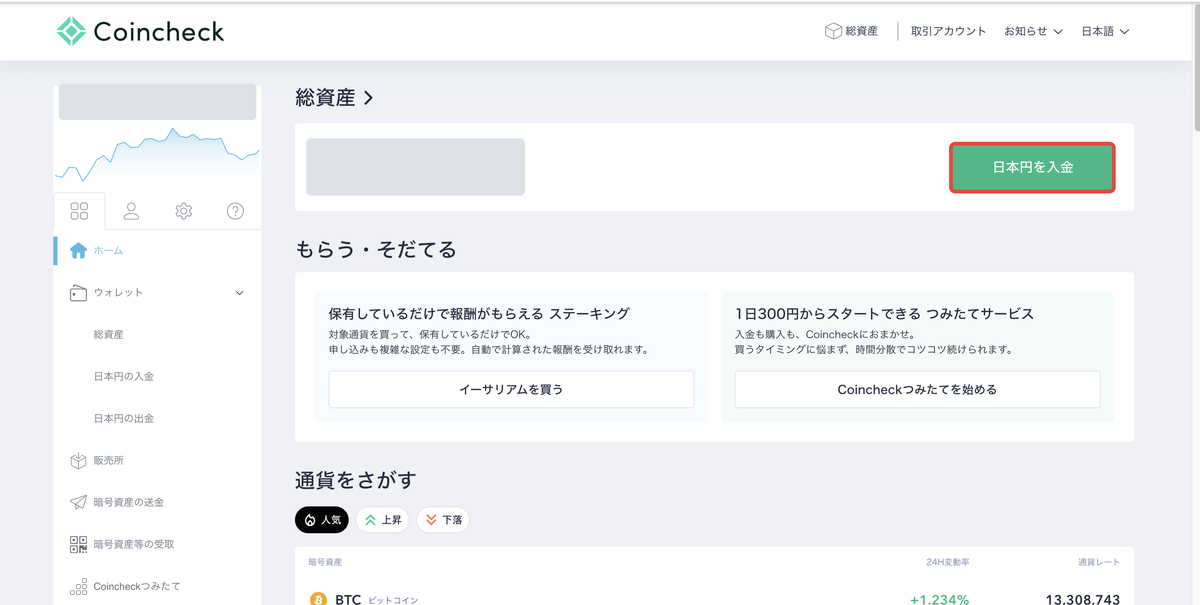Click the Coincheckつみたてを始める button
The image size is (1200, 605).
click(917, 389)
